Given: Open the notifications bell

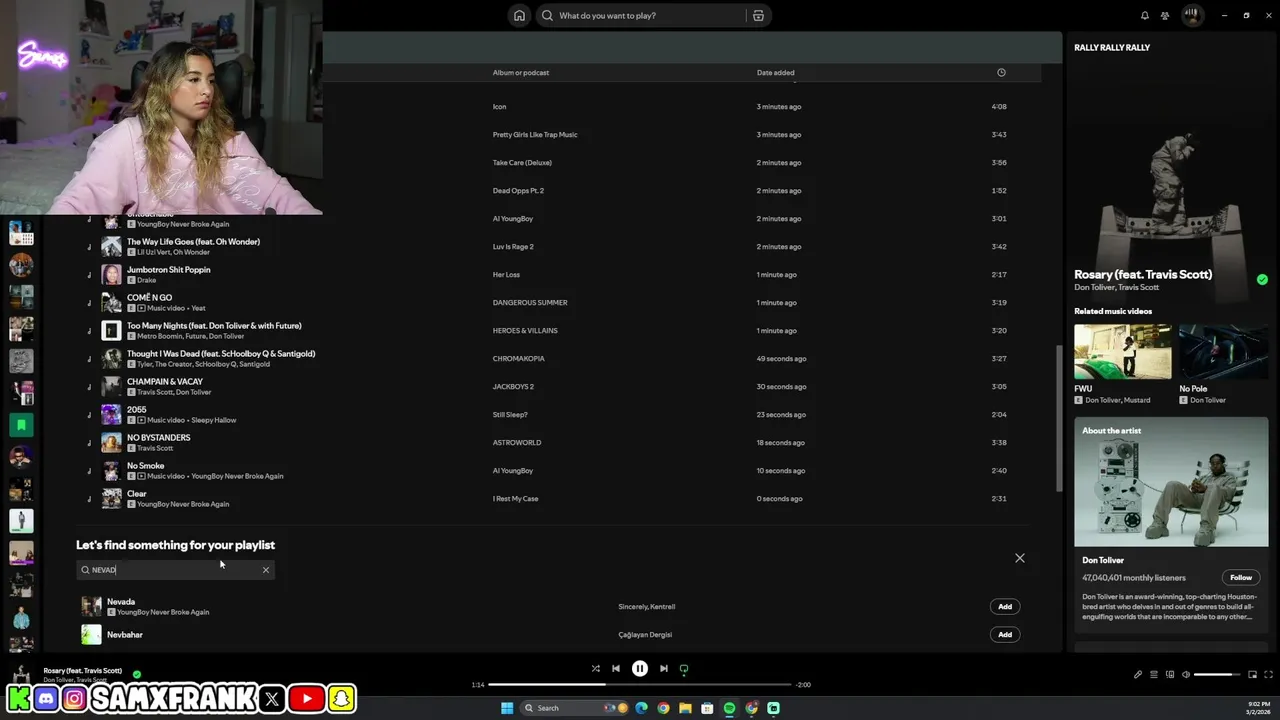Looking at the screenshot, I should tap(1144, 15).
